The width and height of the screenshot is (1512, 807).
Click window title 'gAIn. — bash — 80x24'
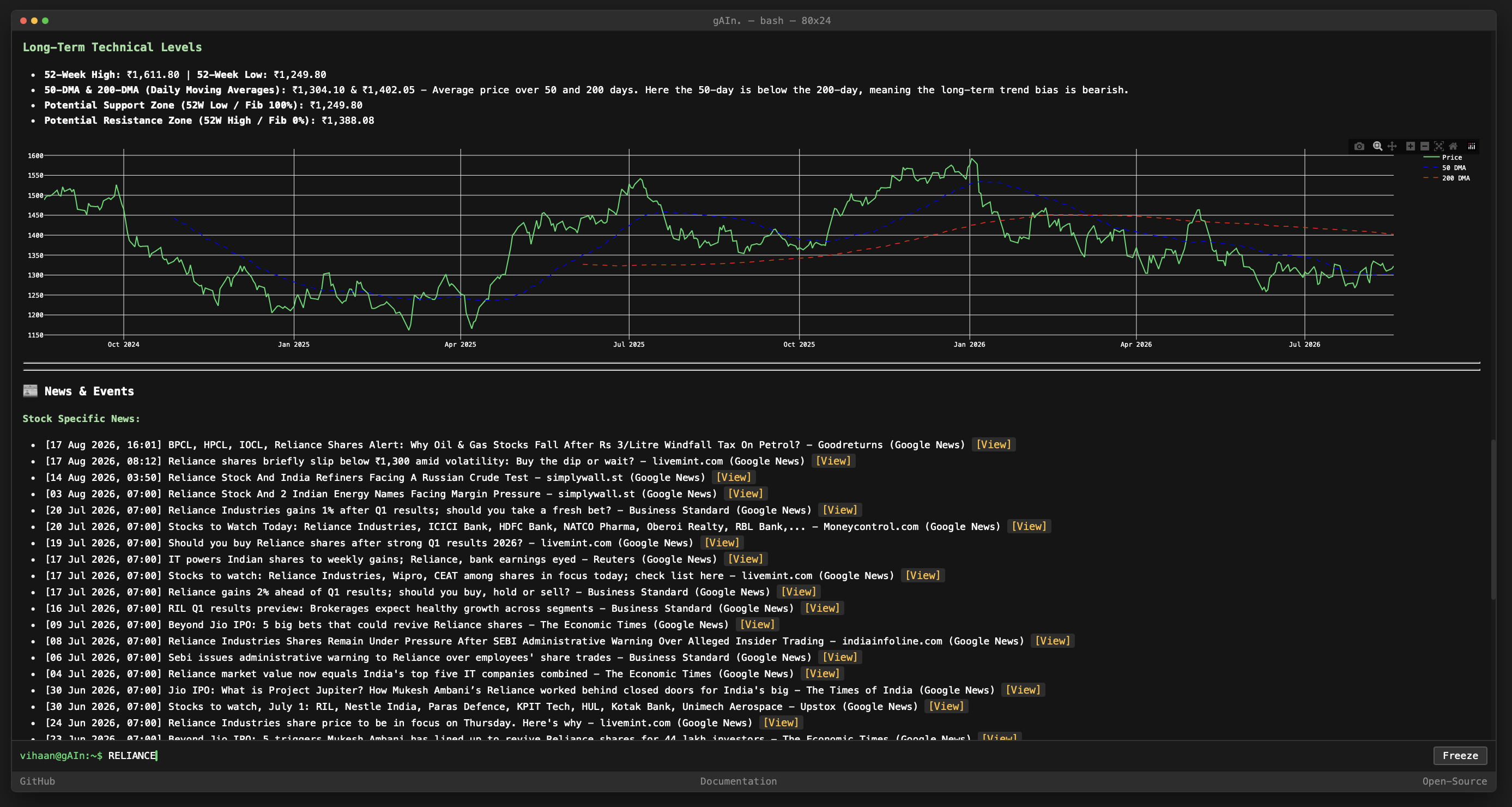point(771,21)
